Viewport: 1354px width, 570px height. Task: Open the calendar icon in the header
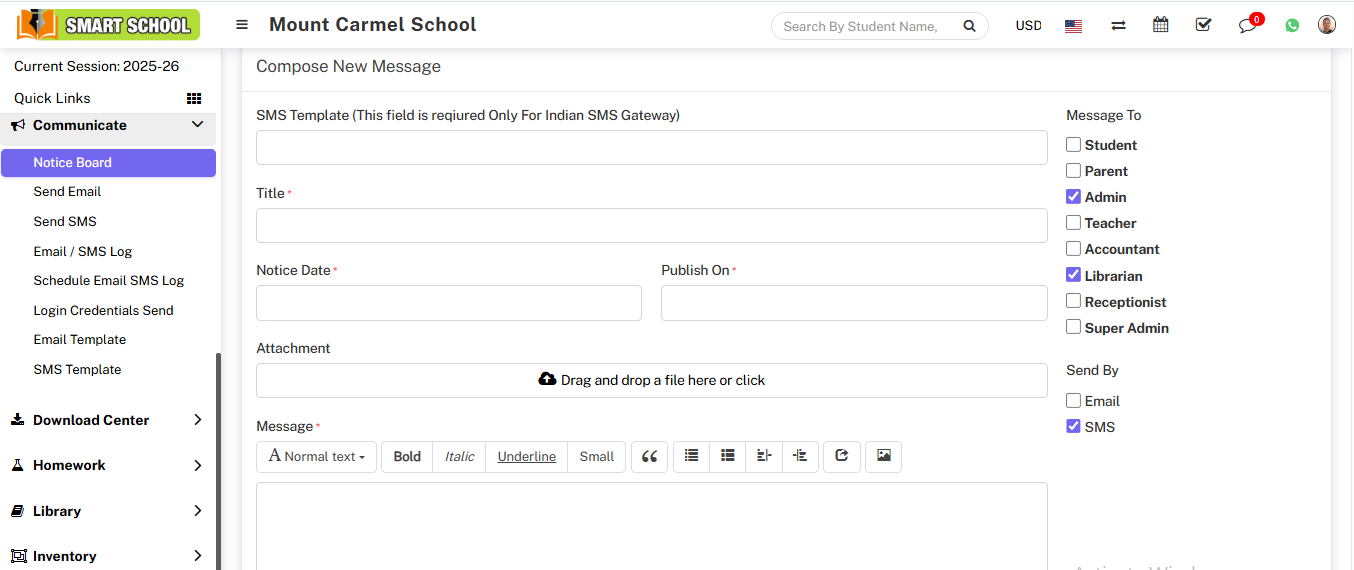pos(1160,25)
